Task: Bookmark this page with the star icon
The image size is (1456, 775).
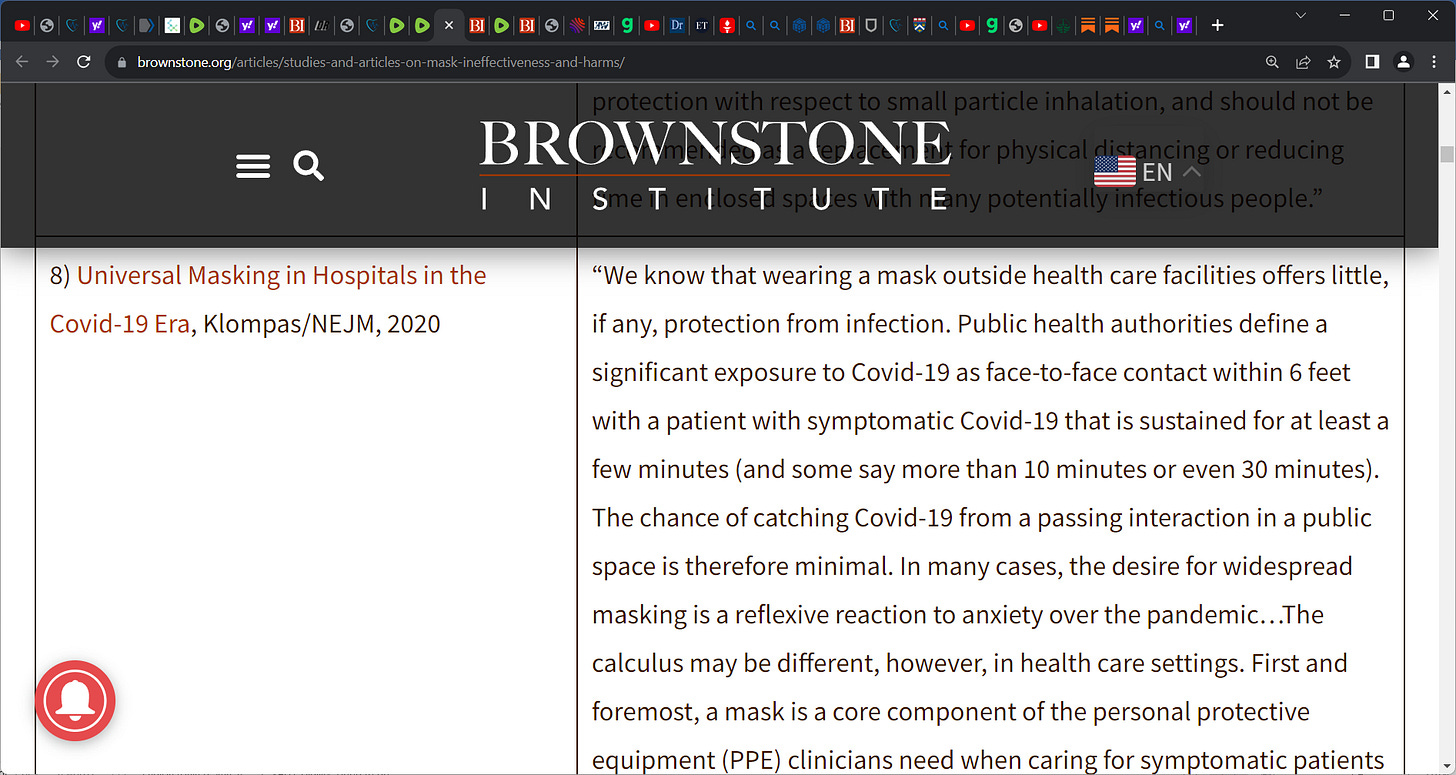Action: click(x=1334, y=62)
